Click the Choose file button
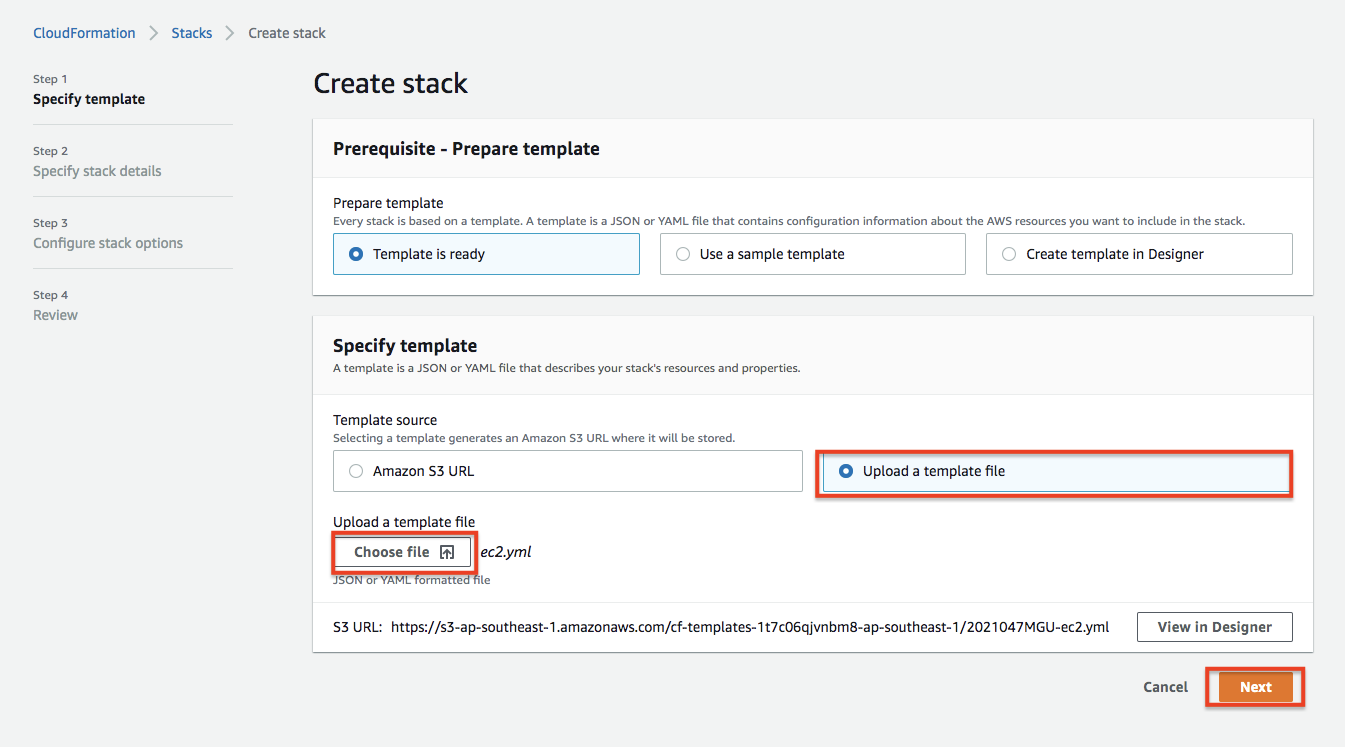 403,552
